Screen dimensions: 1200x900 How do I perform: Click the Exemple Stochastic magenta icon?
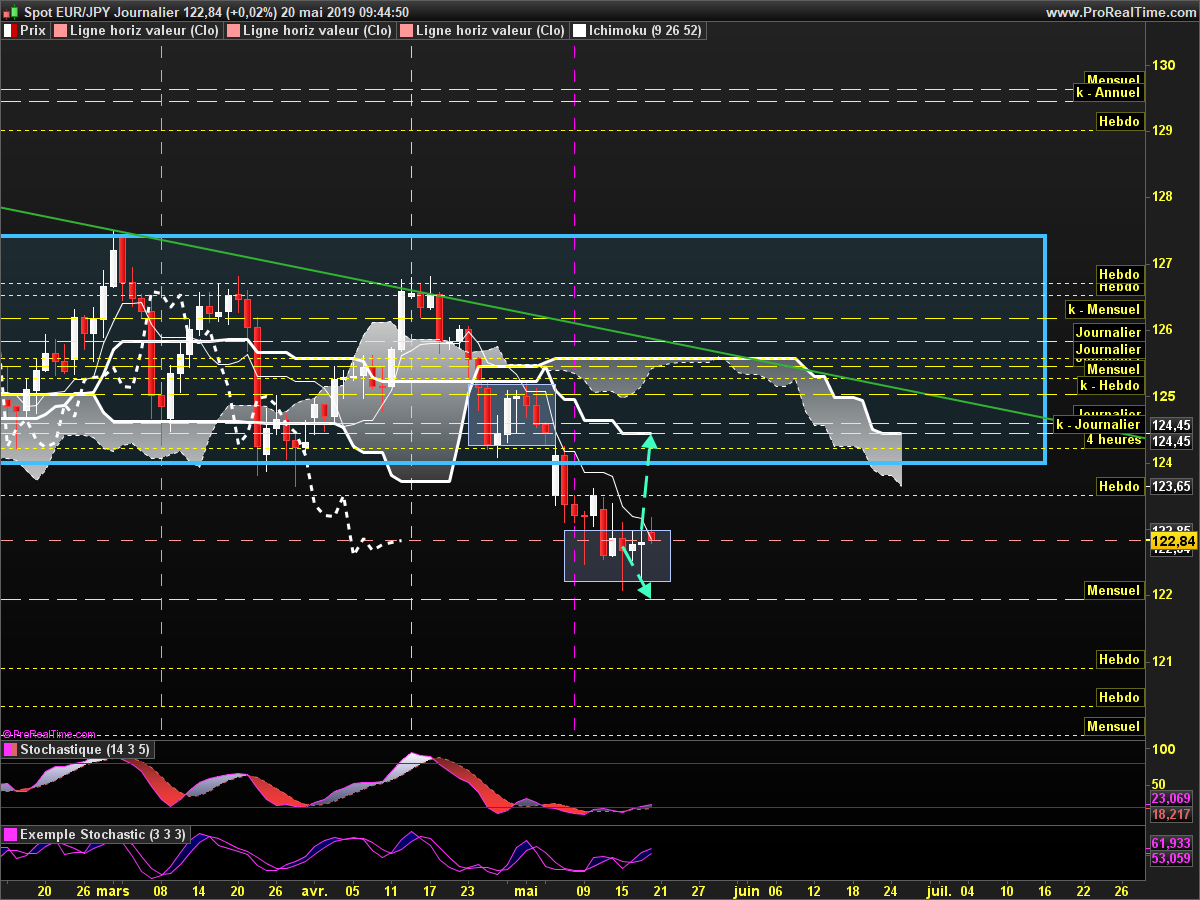(x=10, y=834)
